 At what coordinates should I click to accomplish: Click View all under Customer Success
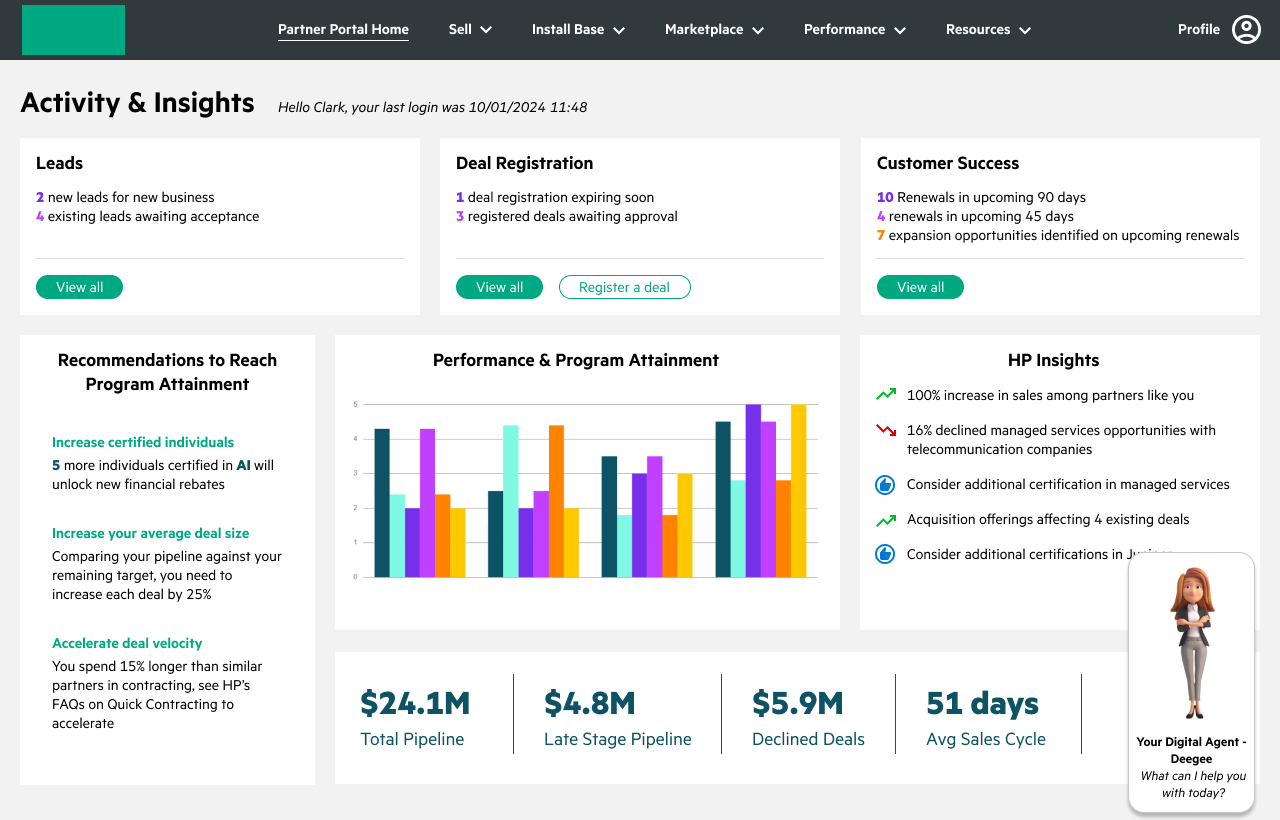tap(920, 287)
